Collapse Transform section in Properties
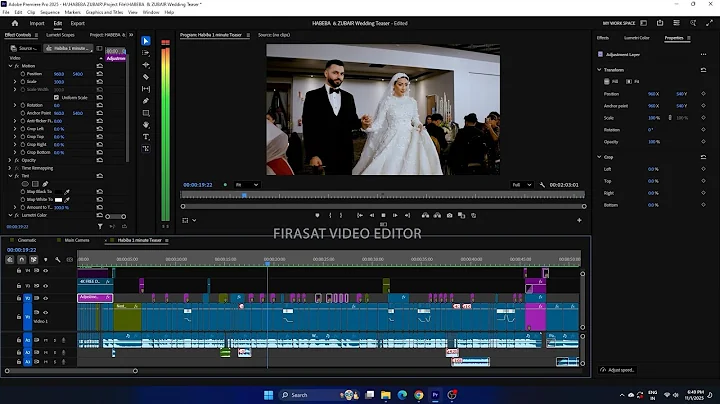720x404 pixels. click(599, 70)
